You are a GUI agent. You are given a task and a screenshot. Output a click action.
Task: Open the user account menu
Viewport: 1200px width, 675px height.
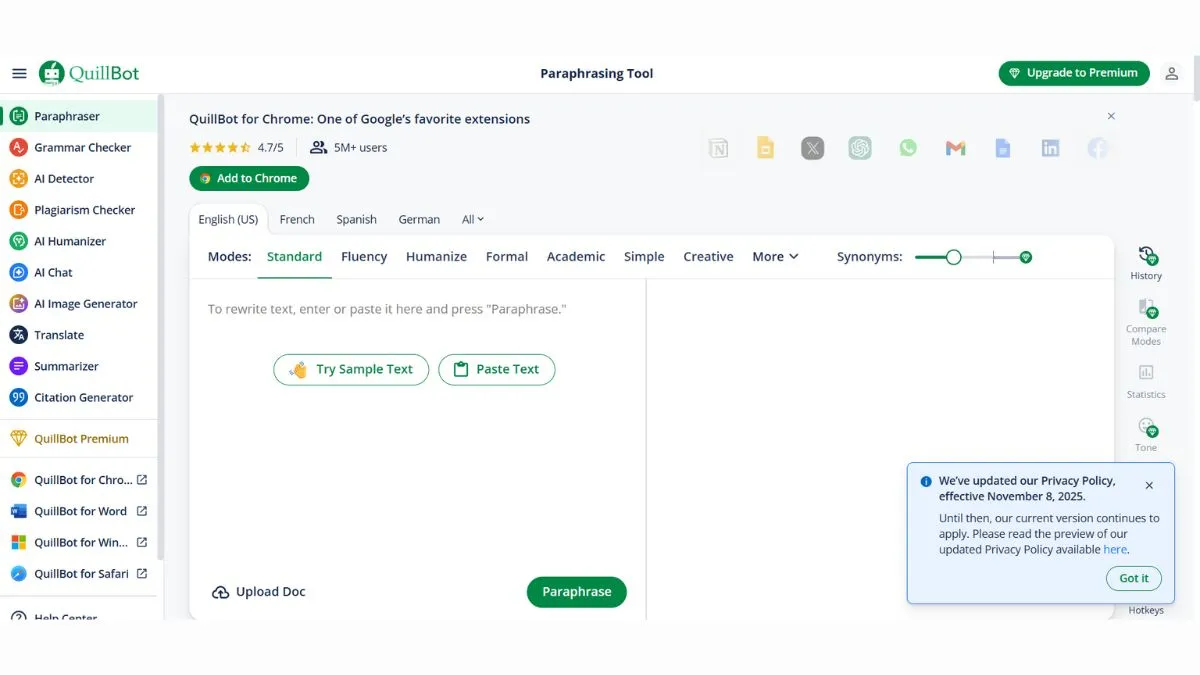1171,72
